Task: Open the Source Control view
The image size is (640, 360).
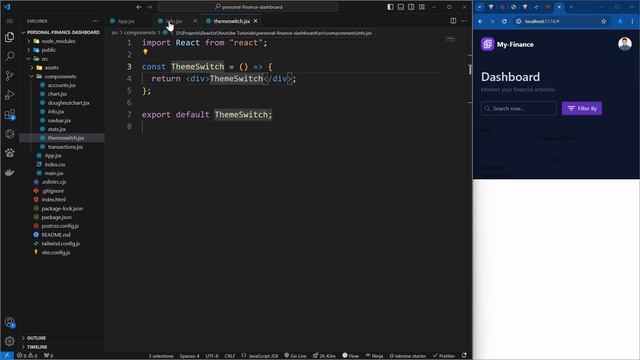Action: (9, 76)
